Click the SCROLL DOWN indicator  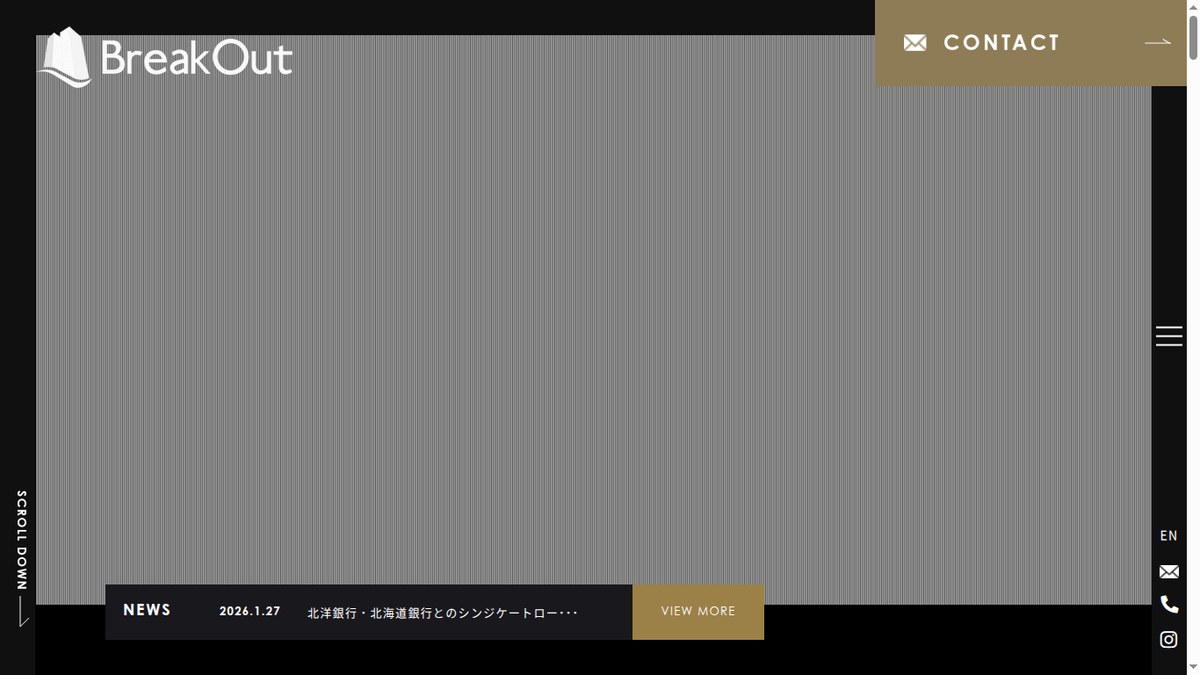coord(23,558)
